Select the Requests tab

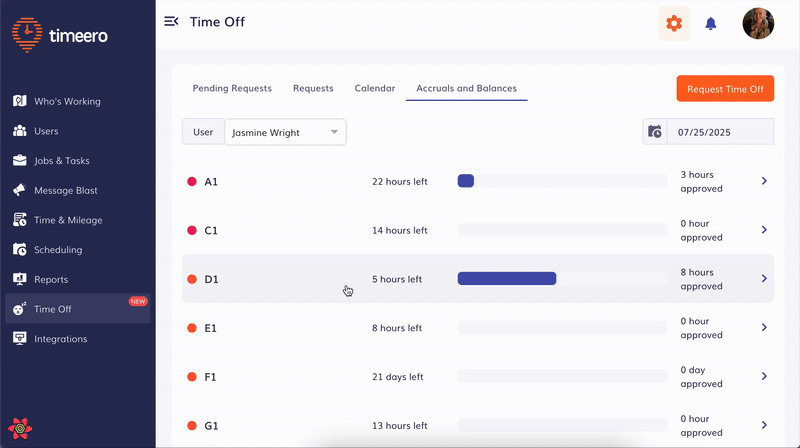click(x=313, y=88)
